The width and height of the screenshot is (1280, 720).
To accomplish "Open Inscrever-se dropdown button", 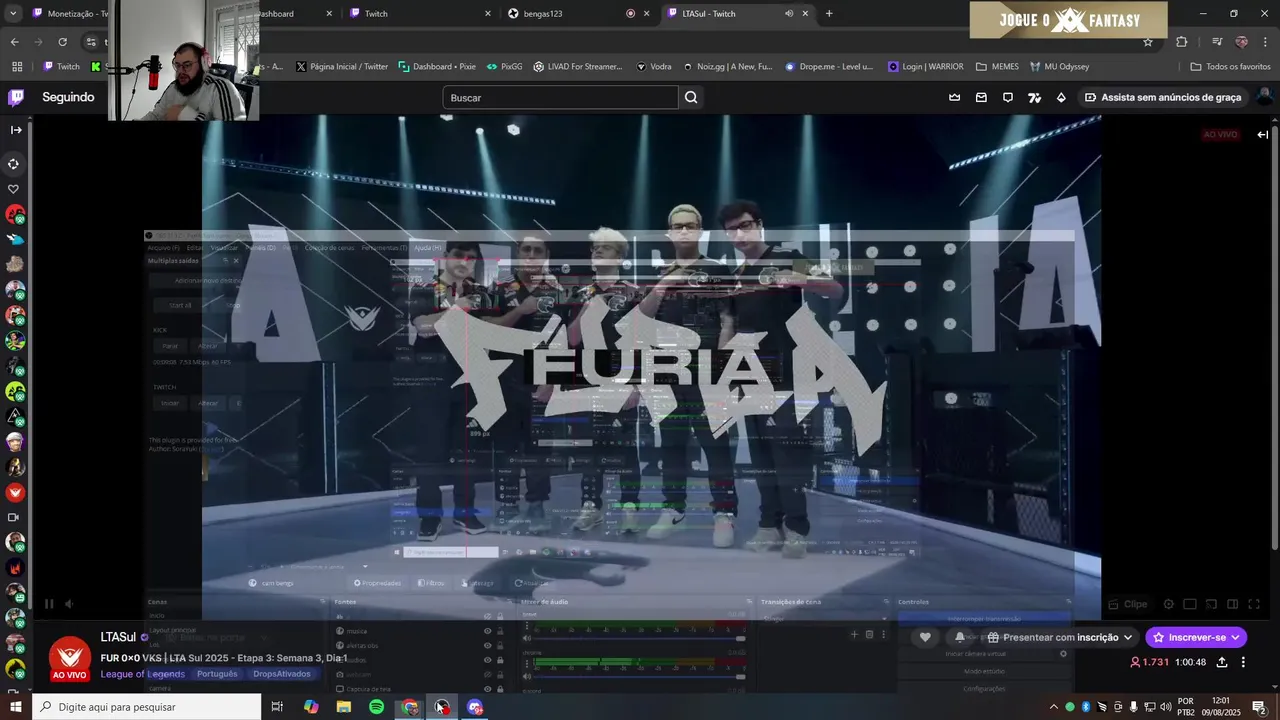I will 1196,637.
